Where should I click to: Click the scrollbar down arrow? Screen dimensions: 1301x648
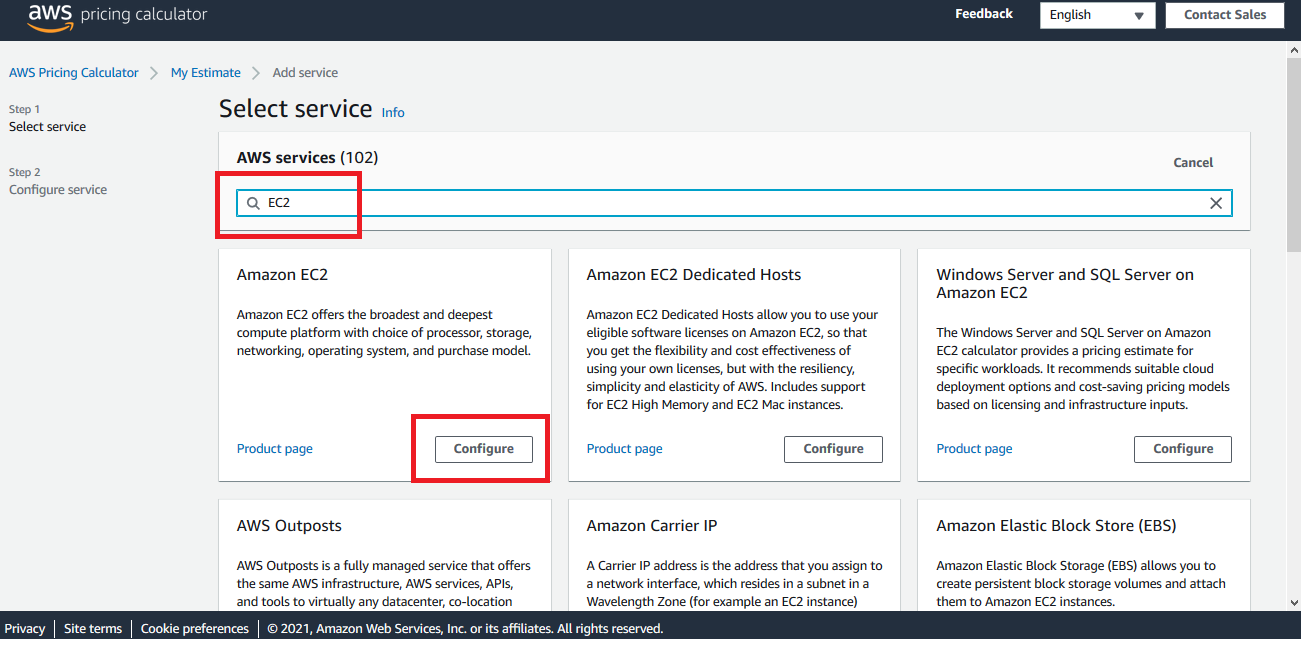coord(1293,602)
